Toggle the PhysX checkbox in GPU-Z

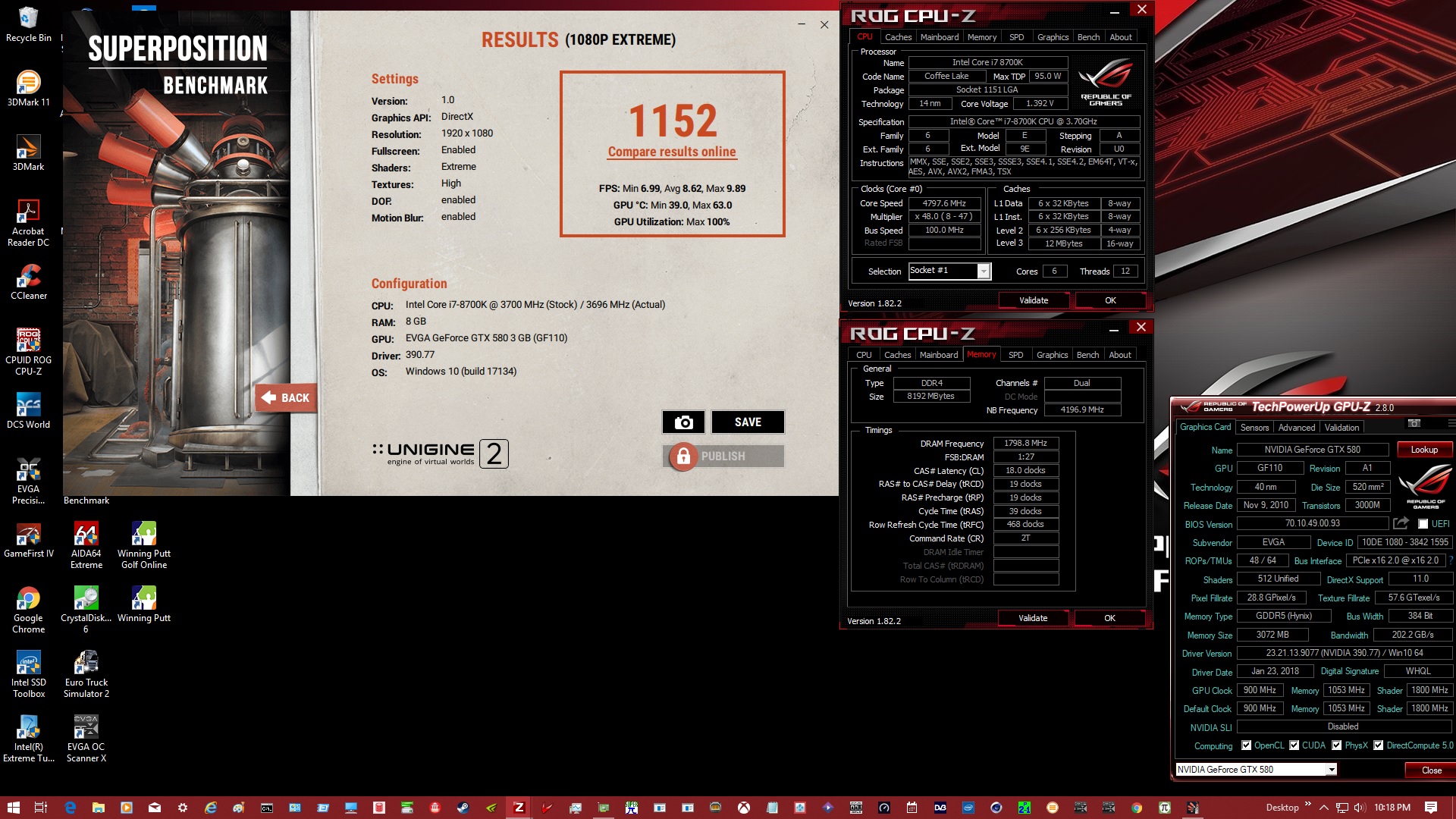(1337, 745)
